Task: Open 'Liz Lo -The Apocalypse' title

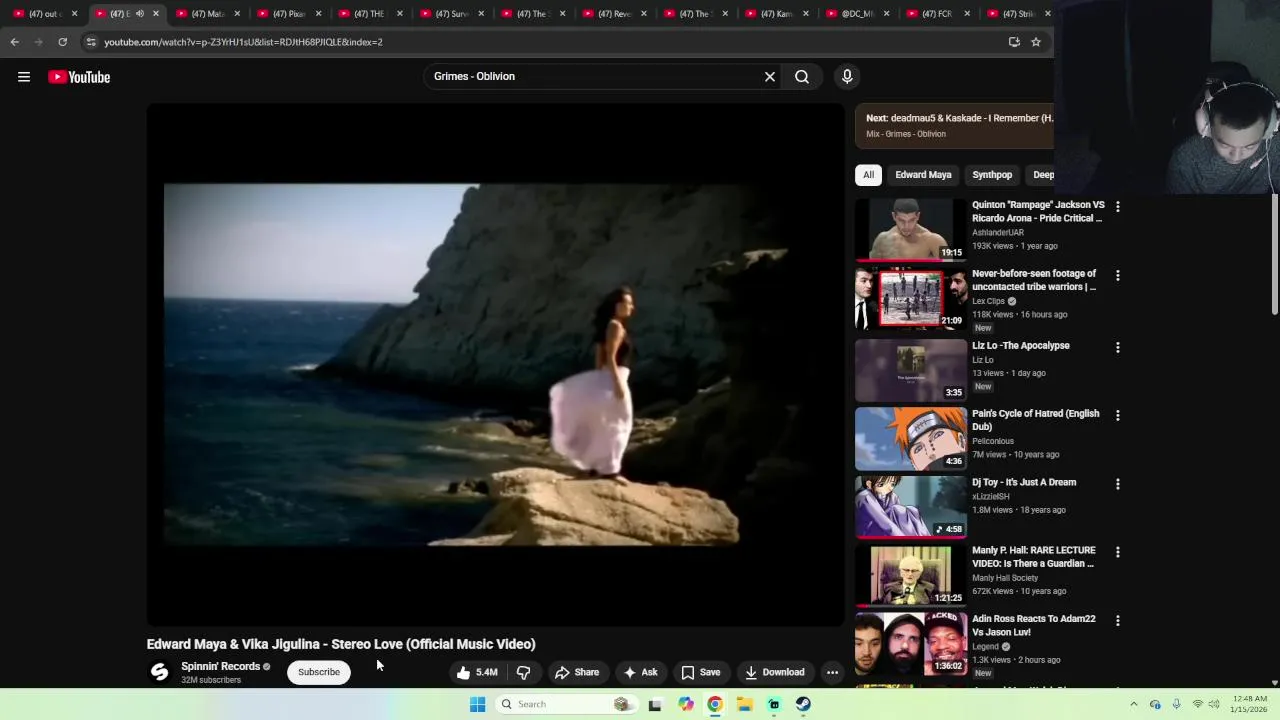Action: (x=1021, y=346)
